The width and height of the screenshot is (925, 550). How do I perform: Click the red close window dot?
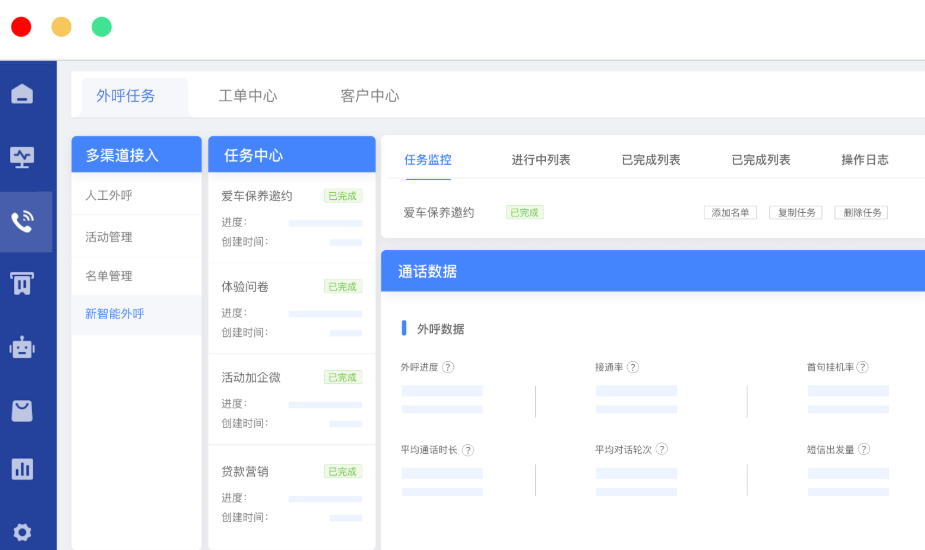pos(21,27)
